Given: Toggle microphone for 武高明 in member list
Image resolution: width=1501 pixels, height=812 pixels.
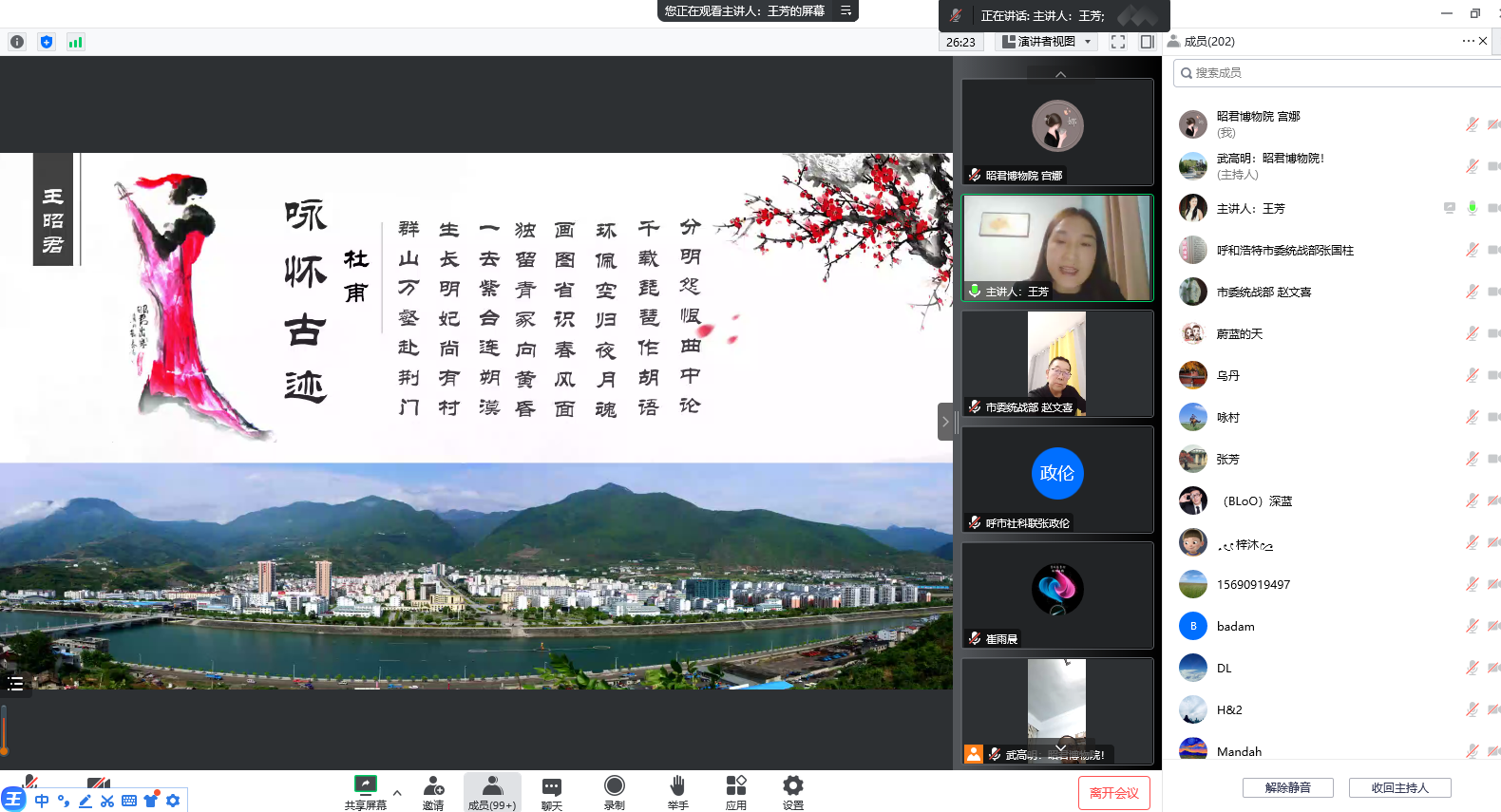Looking at the screenshot, I should pyautogui.click(x=1472, y=166).
